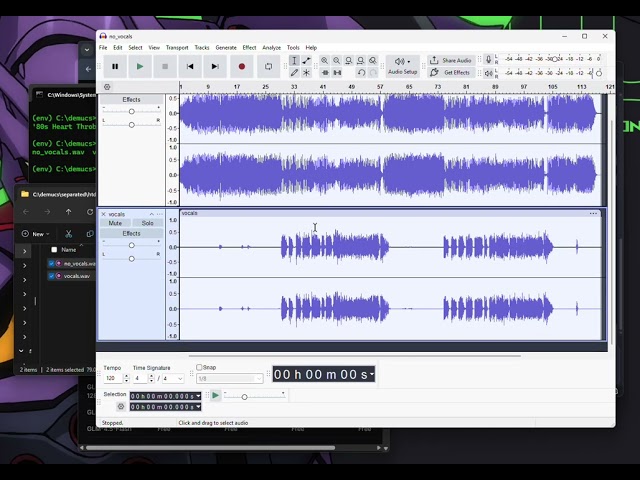Viewport: 640px width, 480px height.
Task: Solo the vocals track
Action: coord(147,223)
